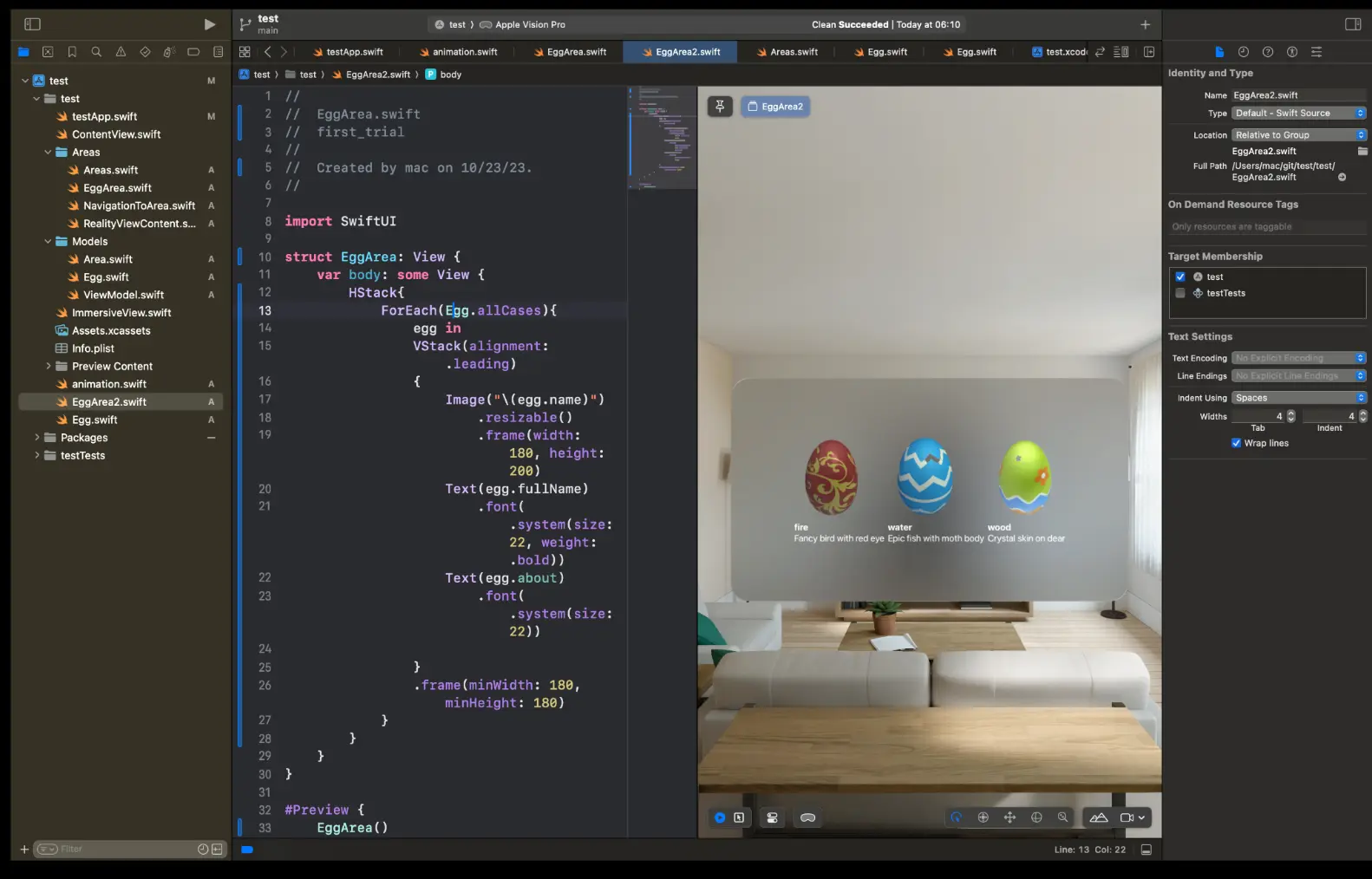Collapse the Models group

point(49,241)
